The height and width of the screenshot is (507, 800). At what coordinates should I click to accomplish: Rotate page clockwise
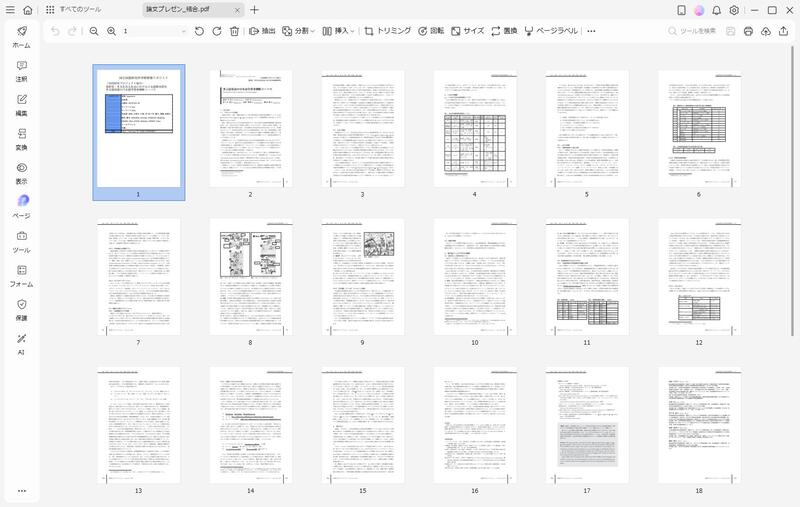tap(217, 31)
